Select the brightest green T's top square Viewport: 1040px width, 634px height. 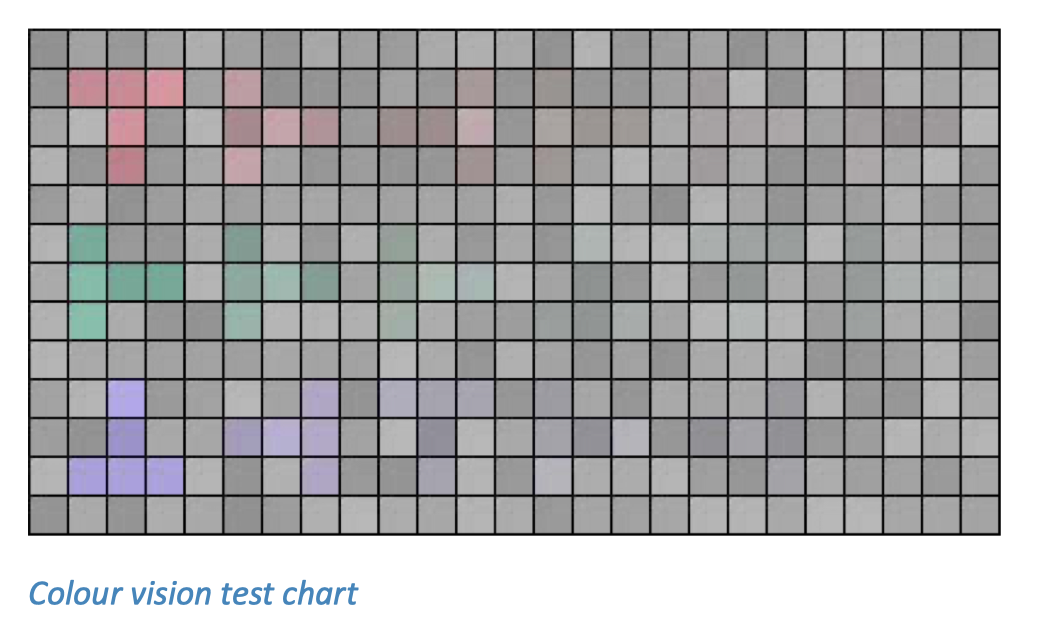pyautogui.click(x=88, y=244)
